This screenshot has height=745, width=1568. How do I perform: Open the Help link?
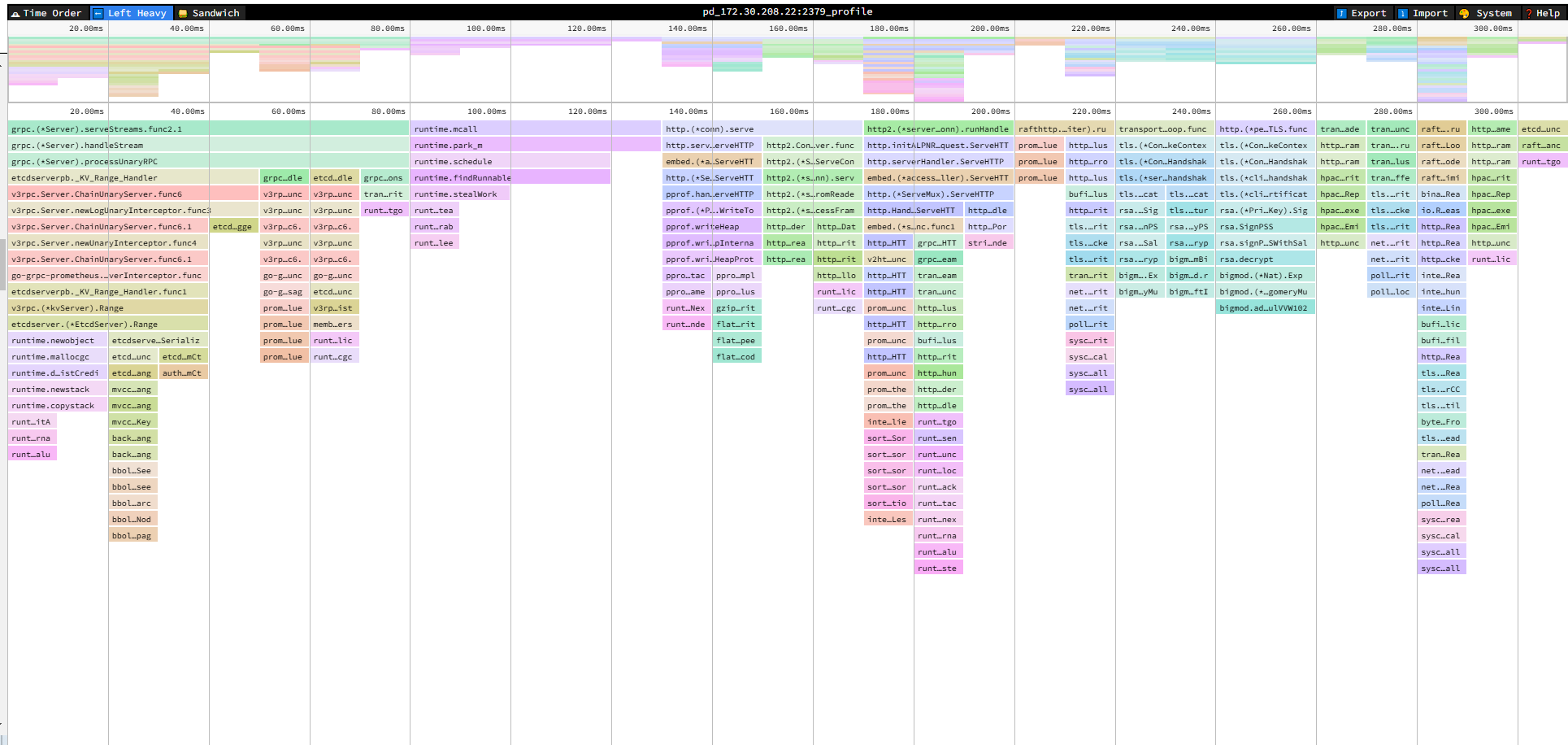[x=1542, y=13]
